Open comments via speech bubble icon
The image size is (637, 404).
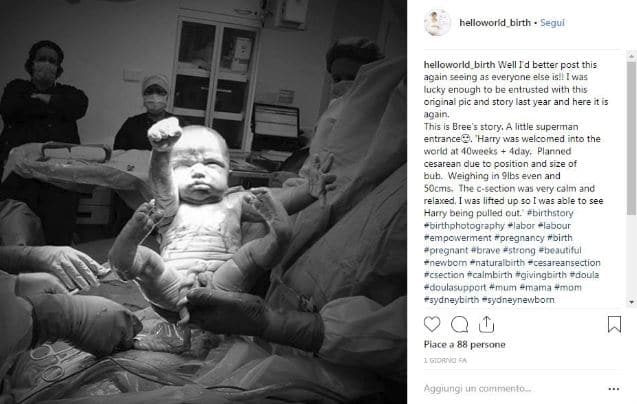click(x=459, y=324)
